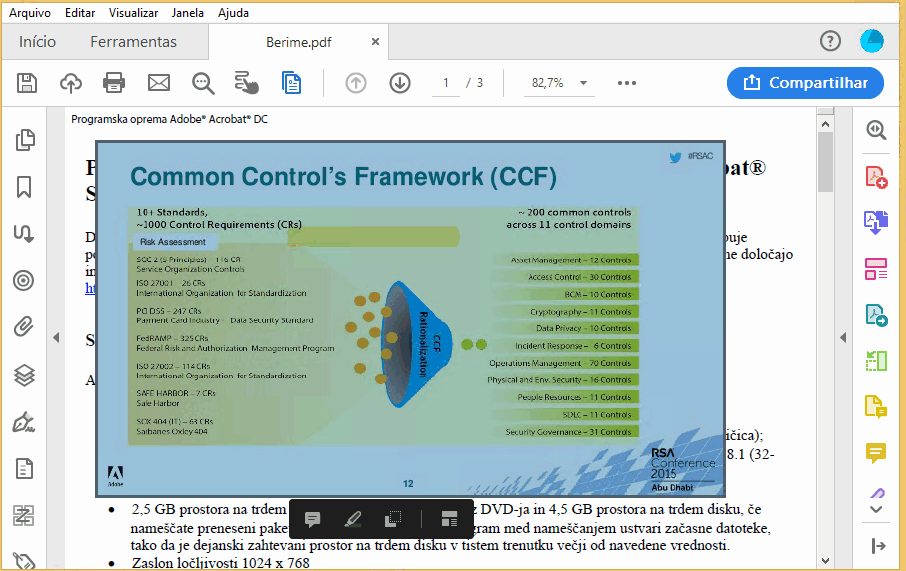Image resolution: width=906 pixels, height=571 pixels.
Task: Send file by email envelope icon
Action: tap(159, 83)
